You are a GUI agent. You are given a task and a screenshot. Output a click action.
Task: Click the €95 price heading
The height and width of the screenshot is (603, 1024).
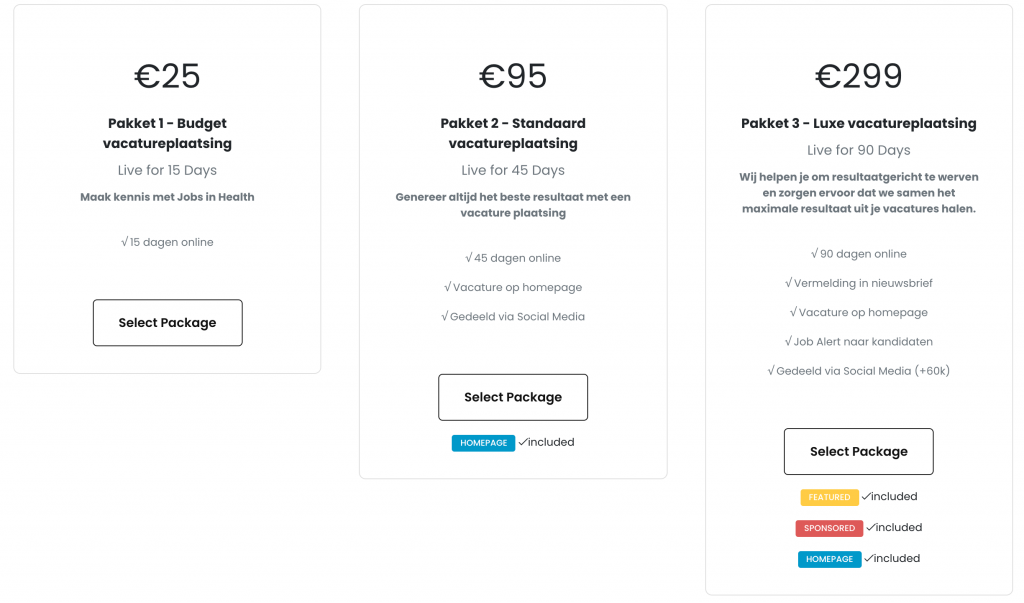click(x=513, y=76)
